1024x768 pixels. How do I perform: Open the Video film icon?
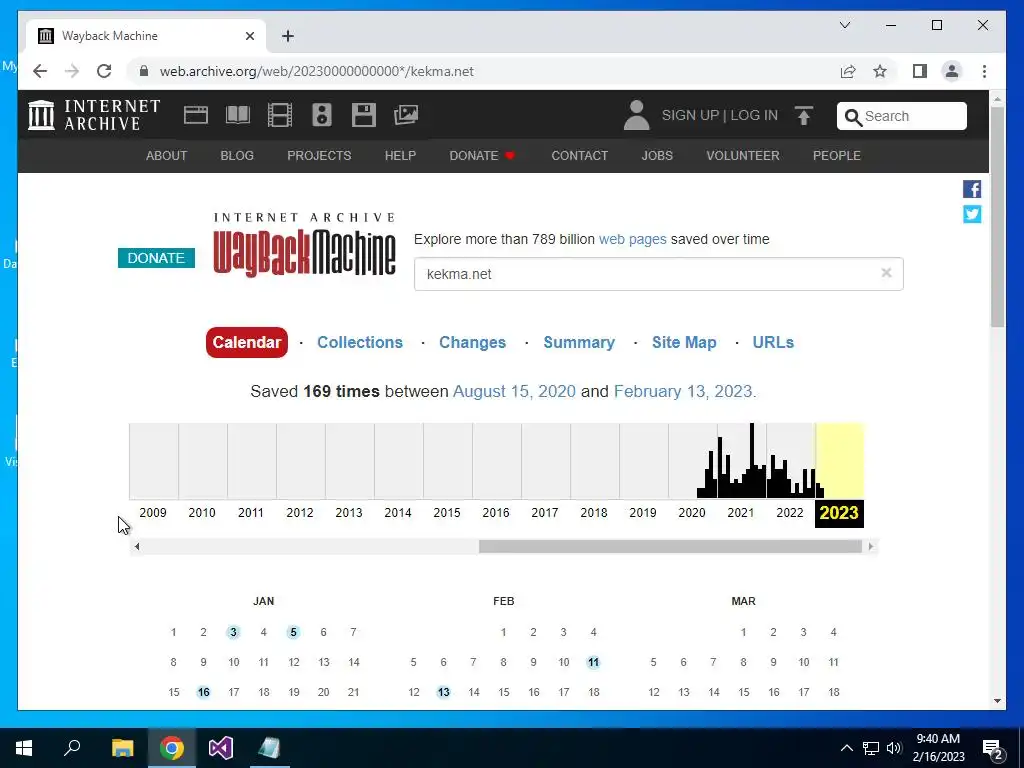point(280,115)
